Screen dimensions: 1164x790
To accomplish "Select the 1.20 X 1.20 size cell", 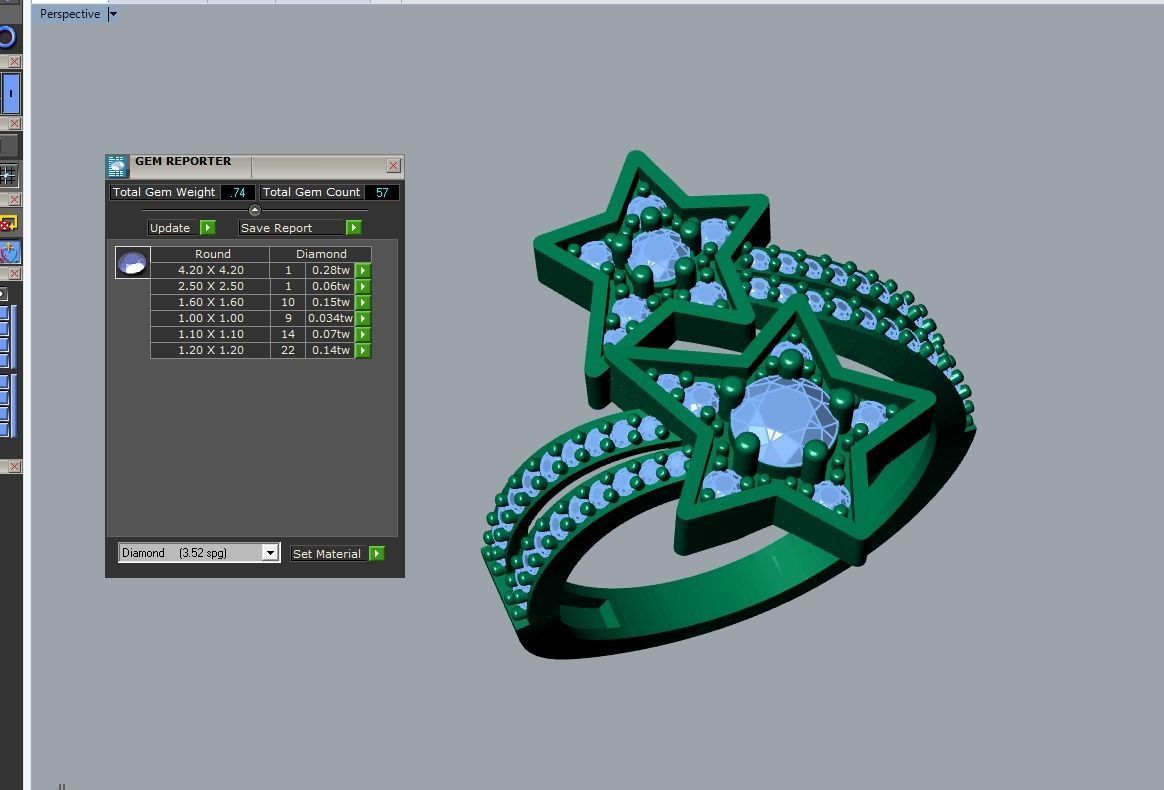I will click(x=211, y=350).
